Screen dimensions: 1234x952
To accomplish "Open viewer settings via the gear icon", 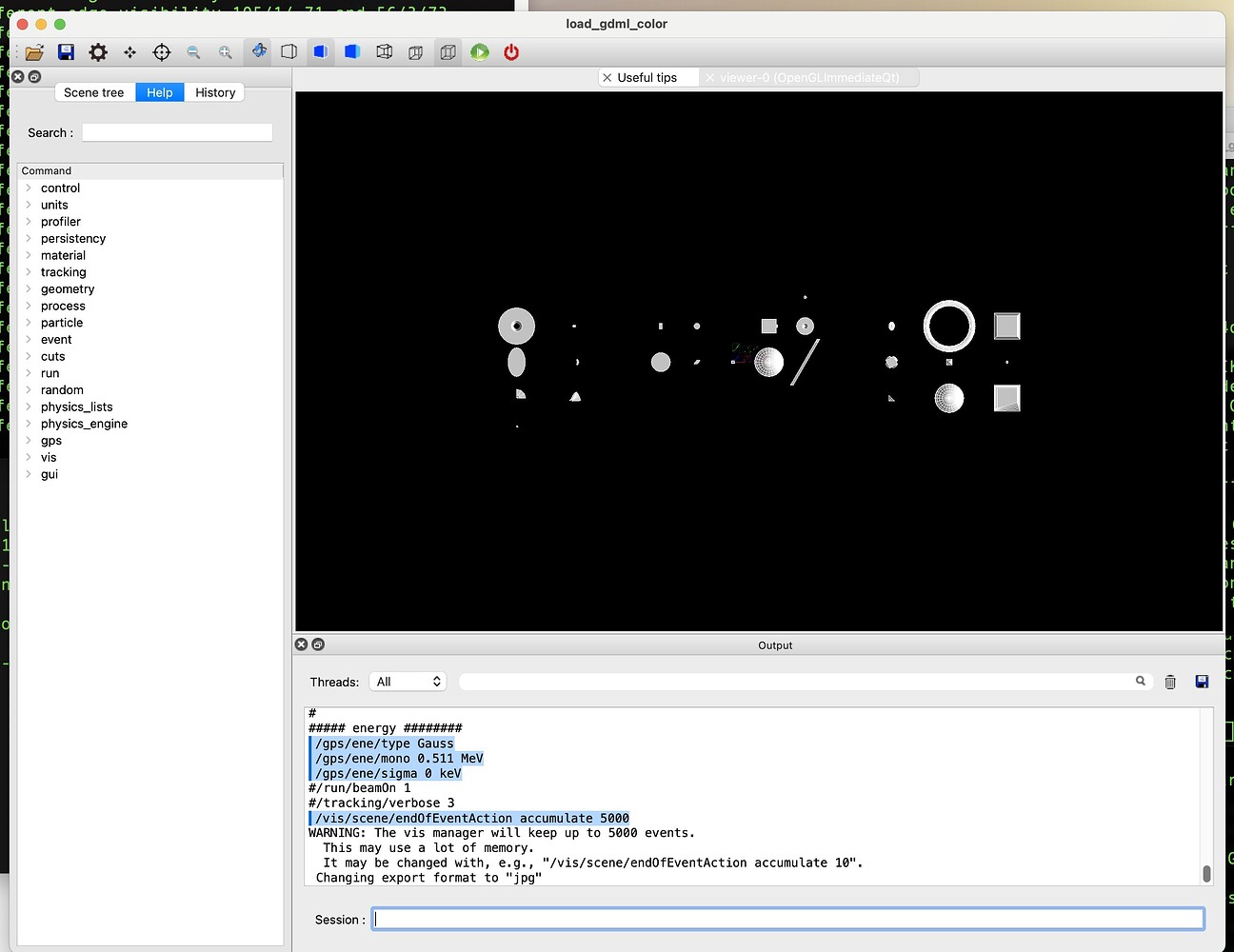I will pyautogui.click(x=98, y=52).
